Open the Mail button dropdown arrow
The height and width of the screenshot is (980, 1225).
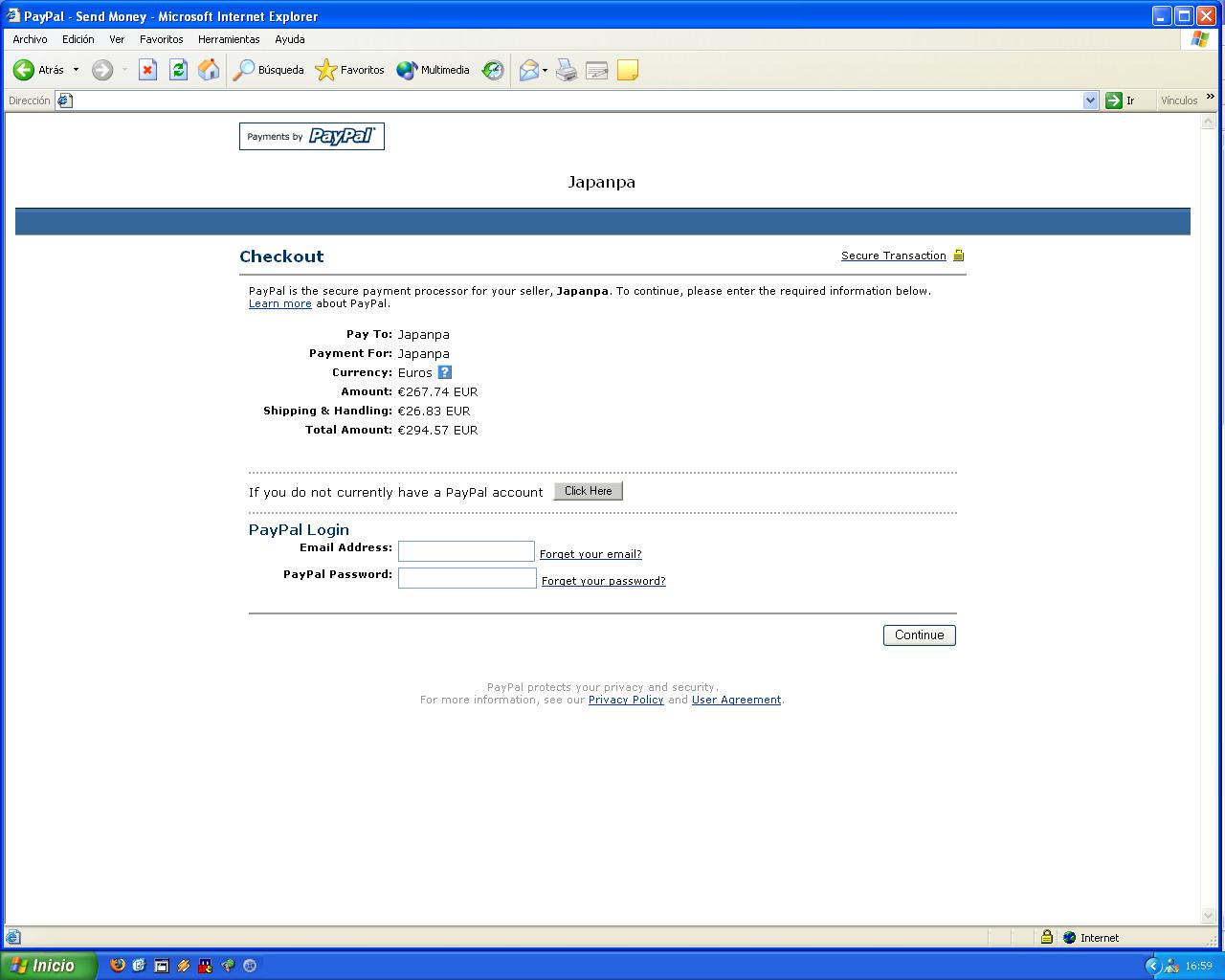[545, 70]
